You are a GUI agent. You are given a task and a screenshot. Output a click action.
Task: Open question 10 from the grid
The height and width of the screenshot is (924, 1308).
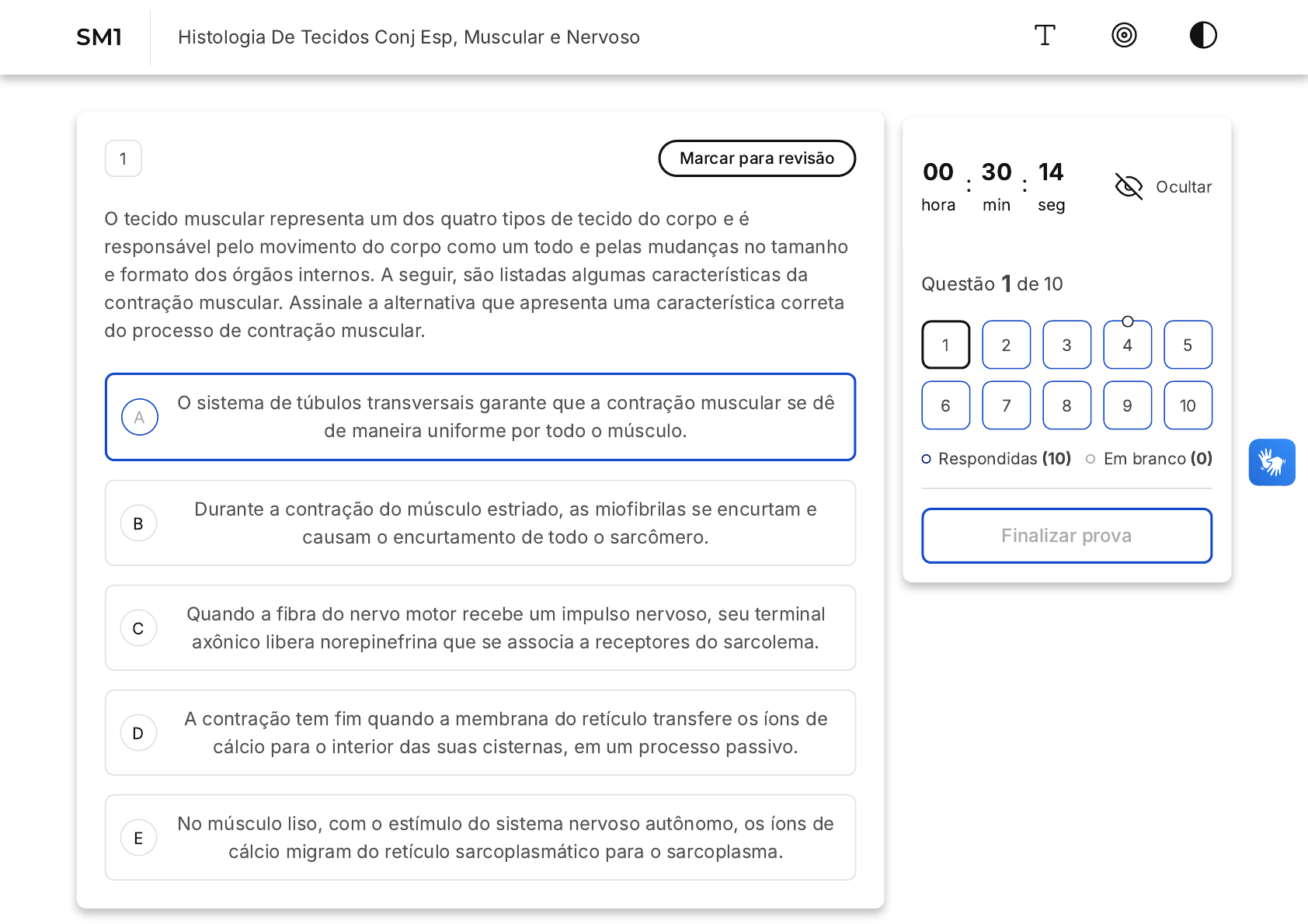pos(1188,406)
